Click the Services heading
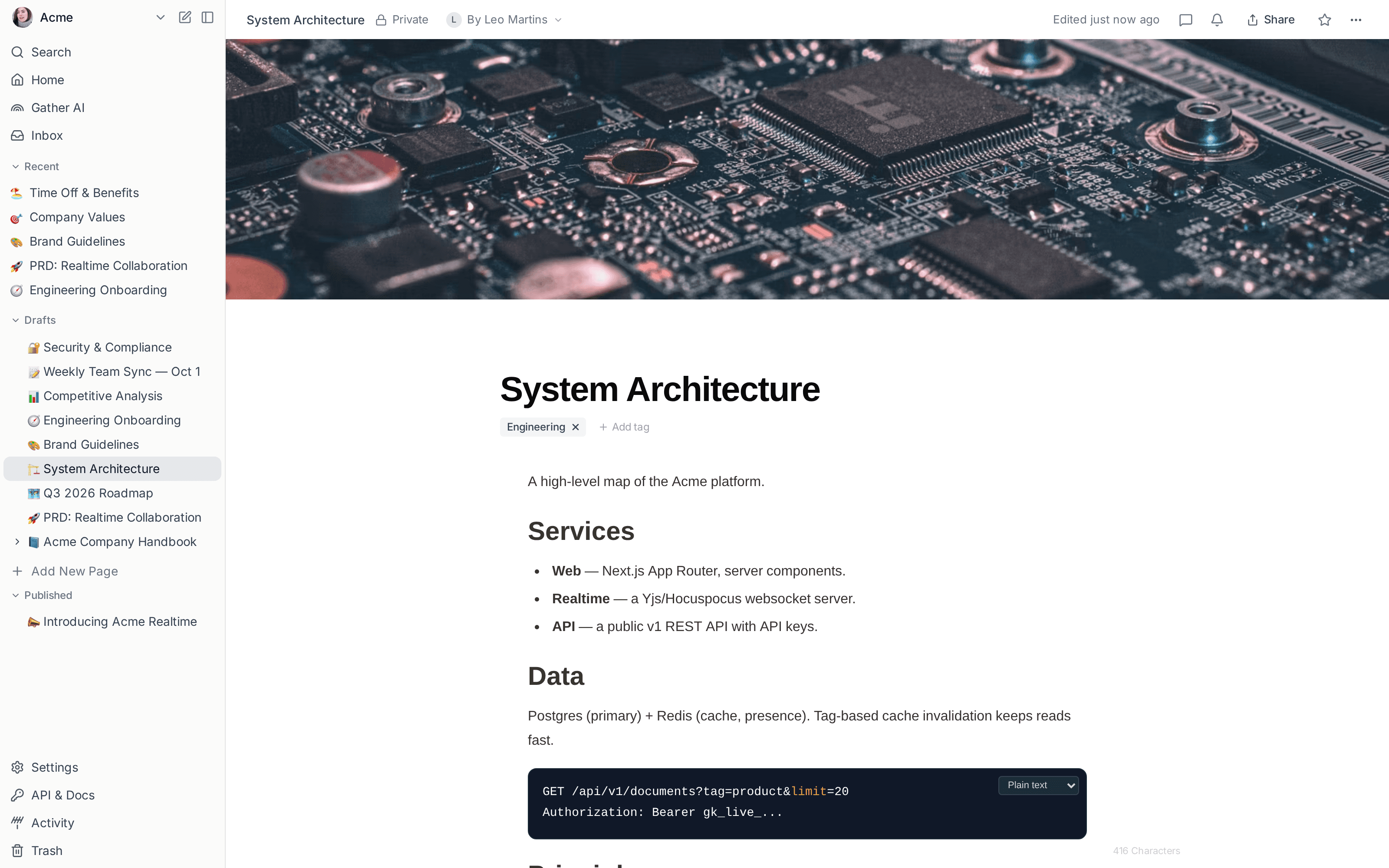The image size is (1389, 868). tap(581, 531)
